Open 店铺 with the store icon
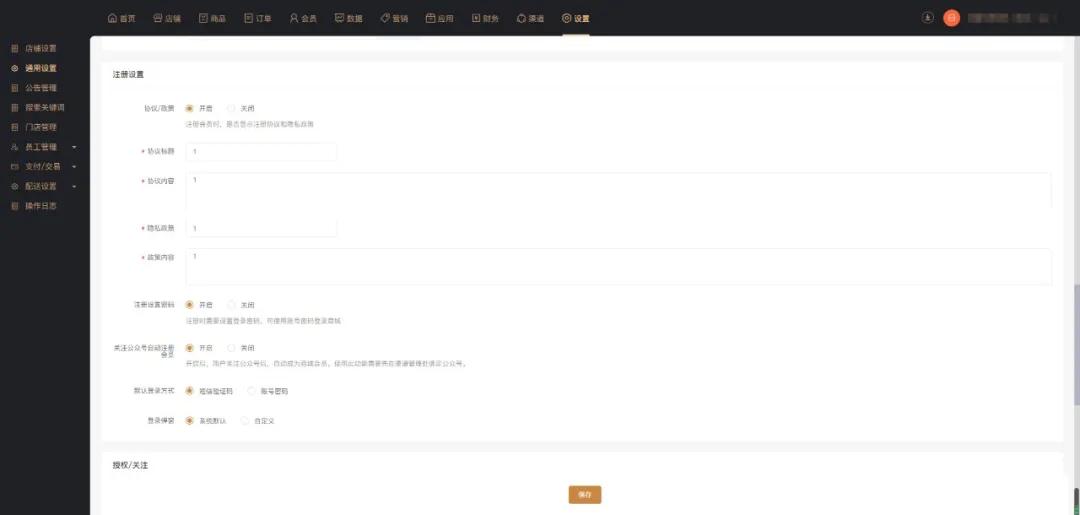The image size is (1080, 515). [x=158, y=19]
